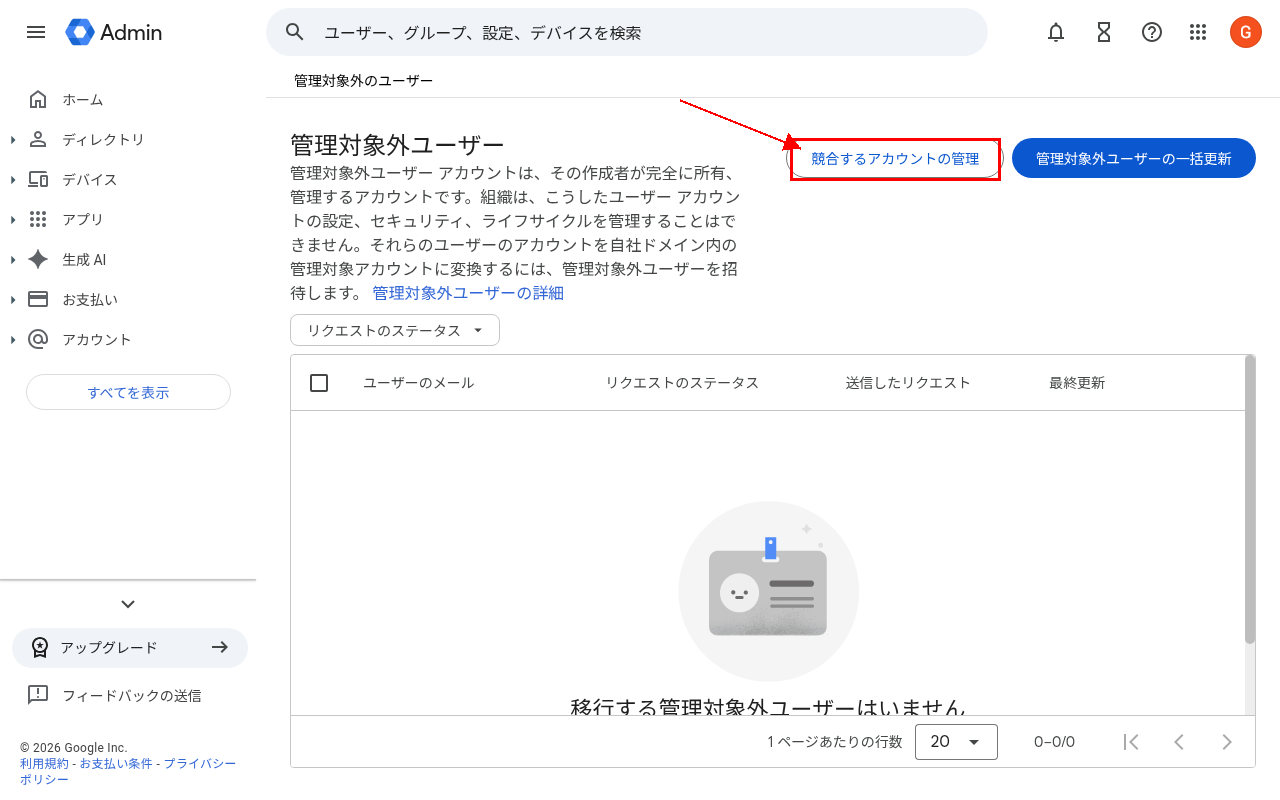Viewport: 1280px width, 800px height.
Task: Click the アップグレード badge icon
Action: coord(39,647)
